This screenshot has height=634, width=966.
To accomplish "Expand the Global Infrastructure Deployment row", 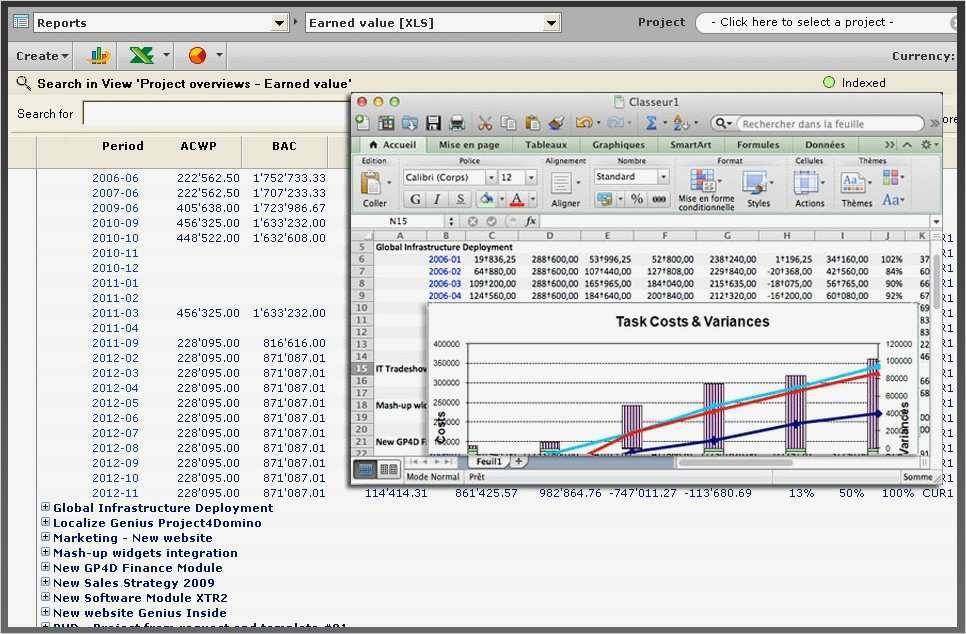I will point(46,507).
